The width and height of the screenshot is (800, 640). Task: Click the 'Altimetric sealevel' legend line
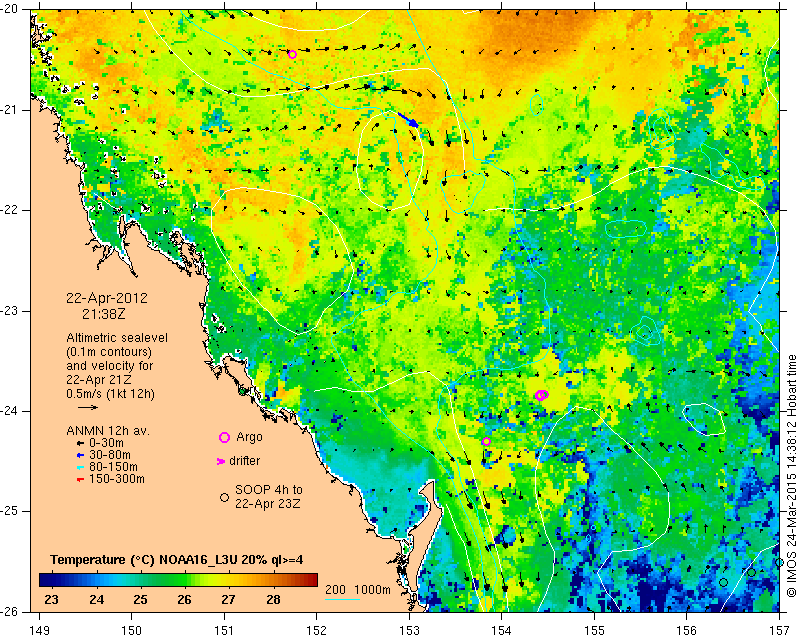click(117, 338)
